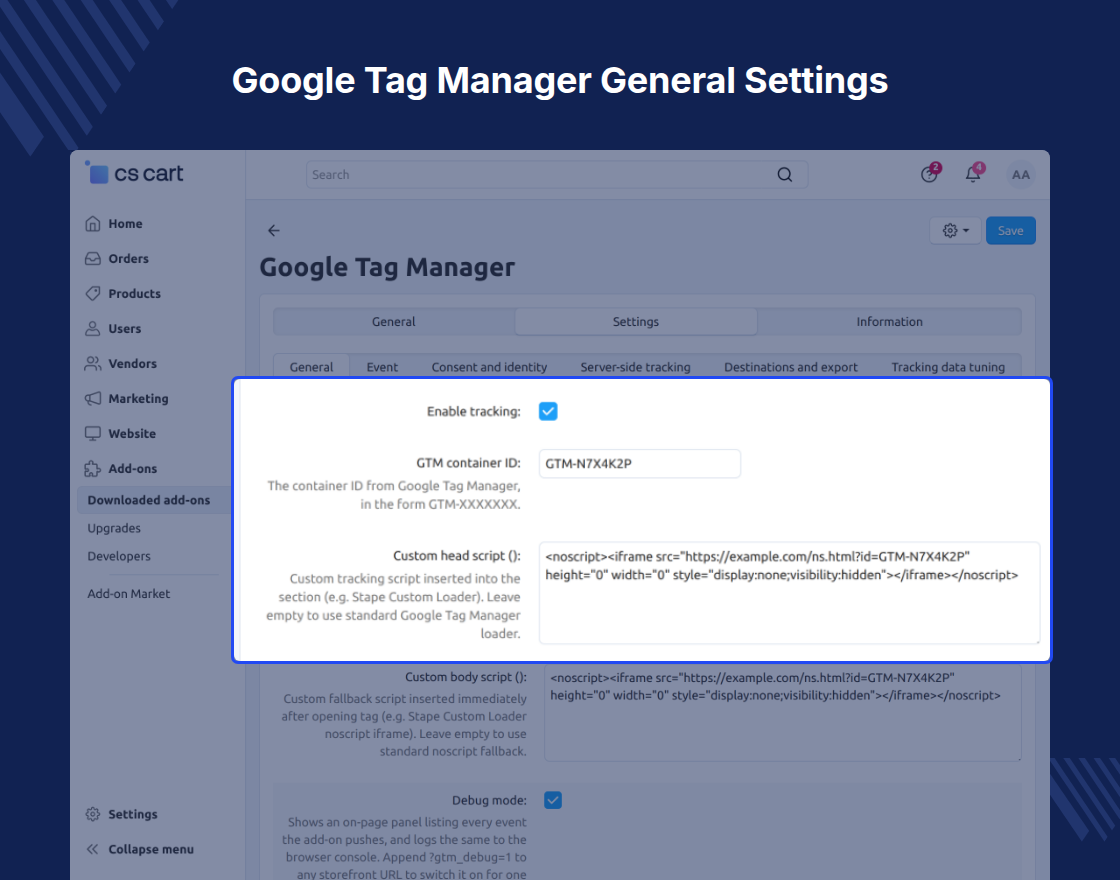Click the Custom head script textarea
Viewport: 1120px width, 880px height.
click(x=789, y=593)
